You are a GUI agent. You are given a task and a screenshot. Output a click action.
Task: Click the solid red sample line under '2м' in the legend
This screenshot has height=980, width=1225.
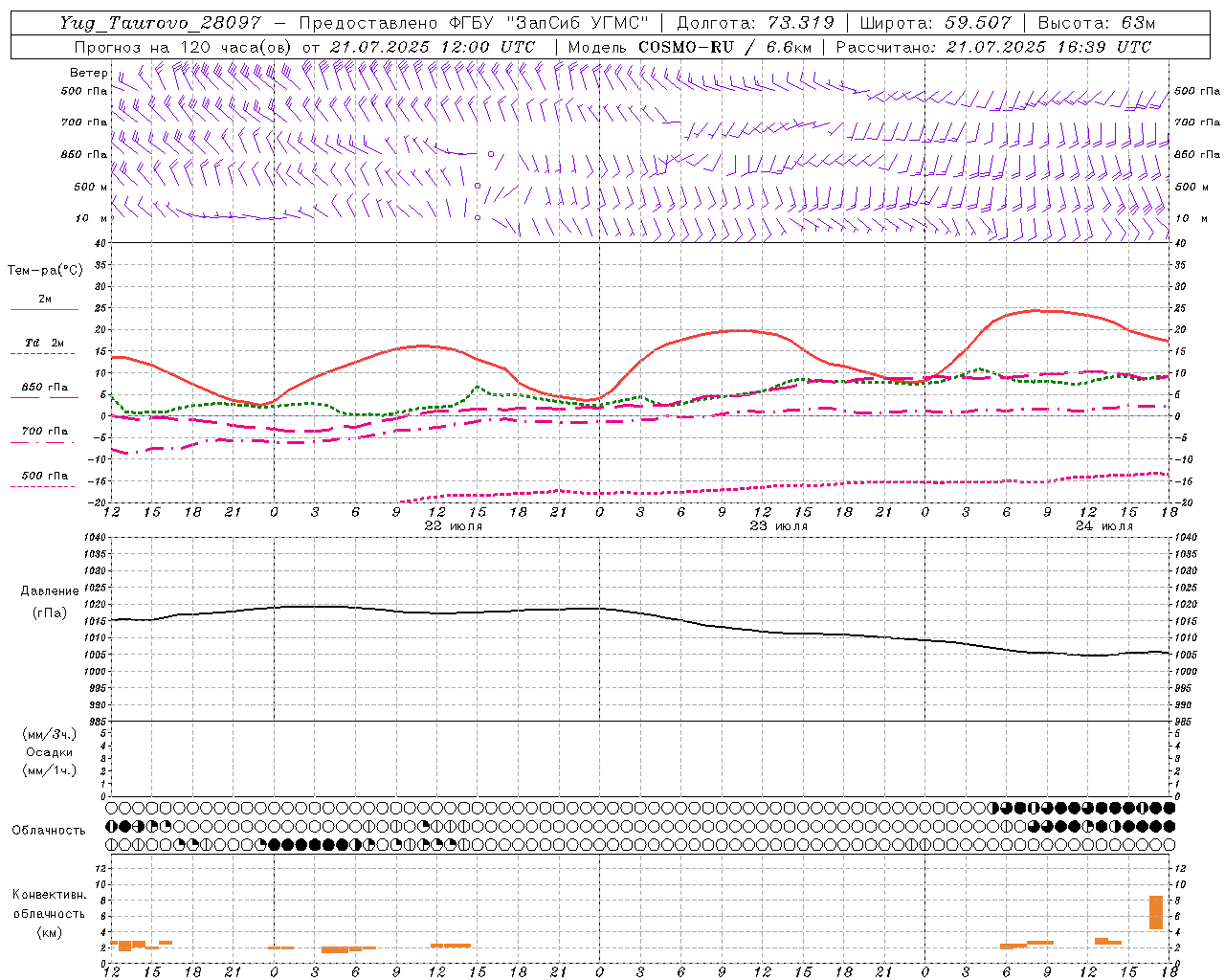44,310
